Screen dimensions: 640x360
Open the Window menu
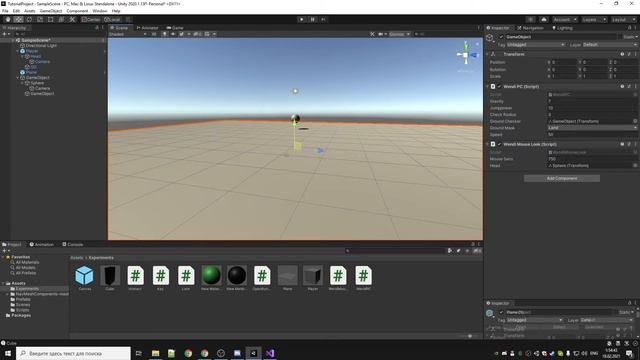point(100,11)
